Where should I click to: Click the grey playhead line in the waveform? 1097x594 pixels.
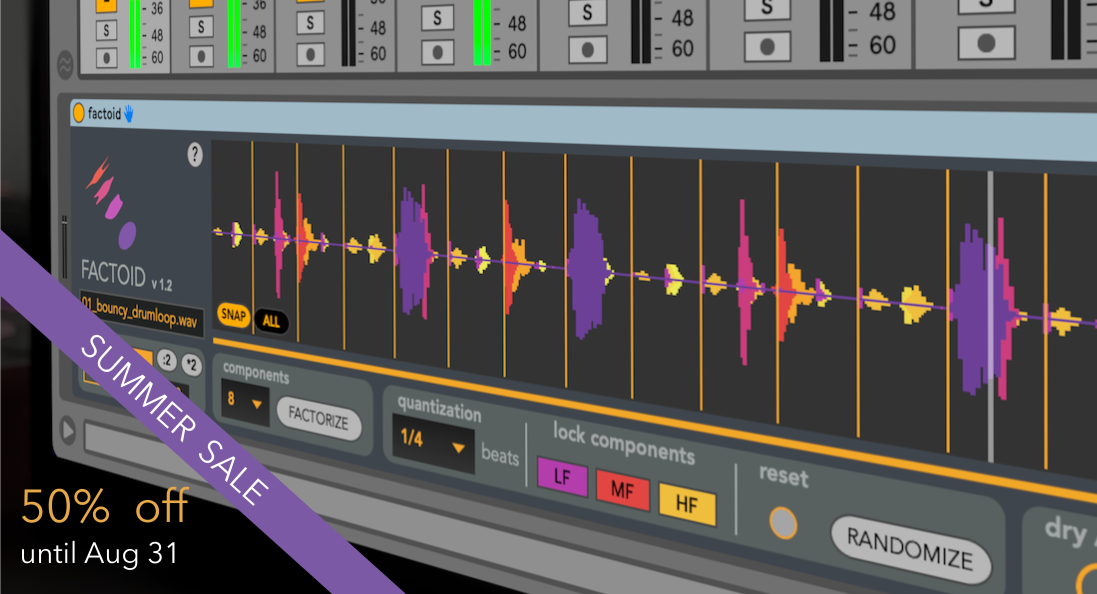990,316
